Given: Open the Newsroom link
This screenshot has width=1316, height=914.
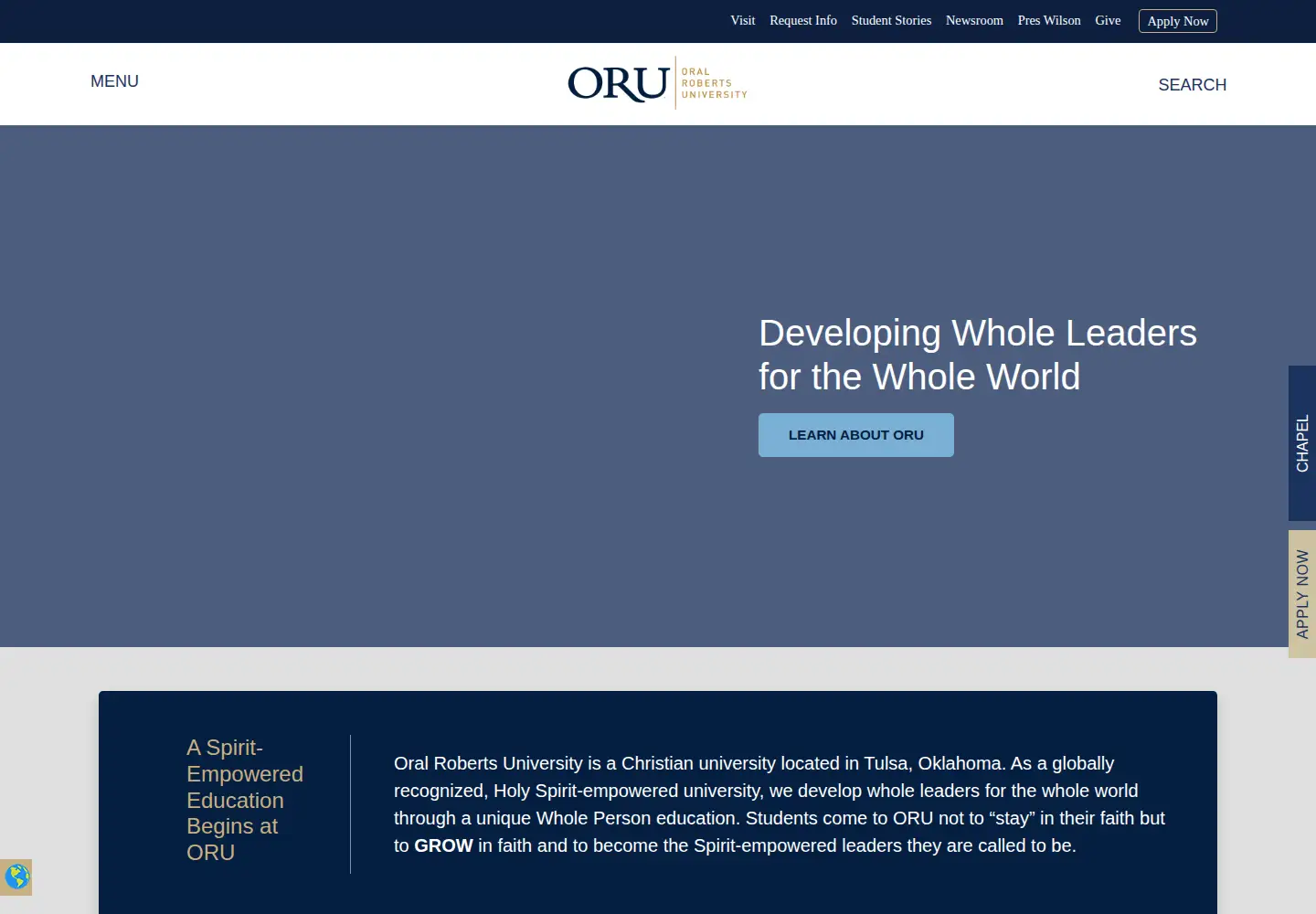Looking at the screenshot, I should coord(974,20).
